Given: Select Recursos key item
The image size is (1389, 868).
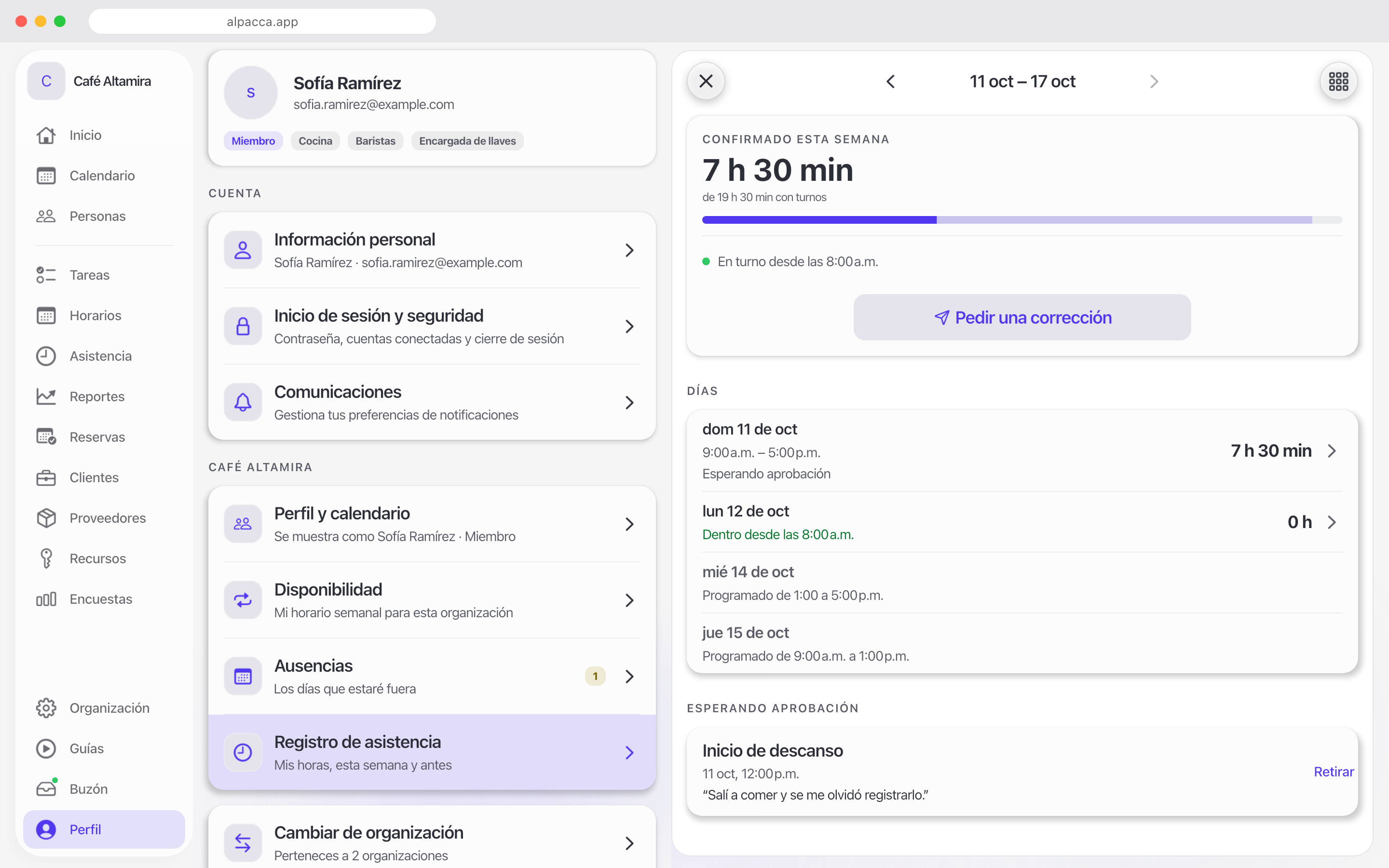Looking at the screenshot, I should click(104, 558).
